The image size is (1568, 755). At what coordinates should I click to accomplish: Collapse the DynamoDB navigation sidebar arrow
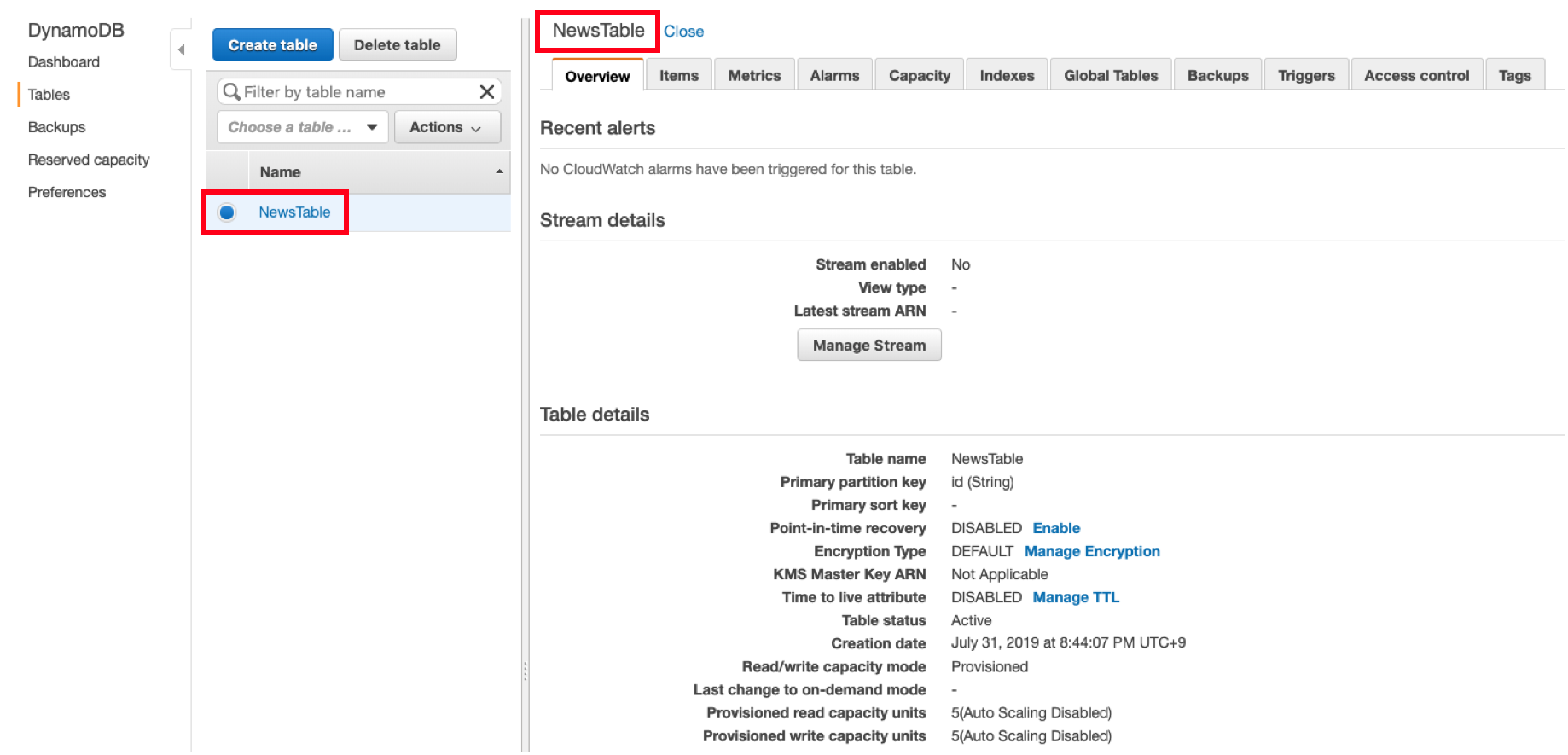[x=181, y=49]
